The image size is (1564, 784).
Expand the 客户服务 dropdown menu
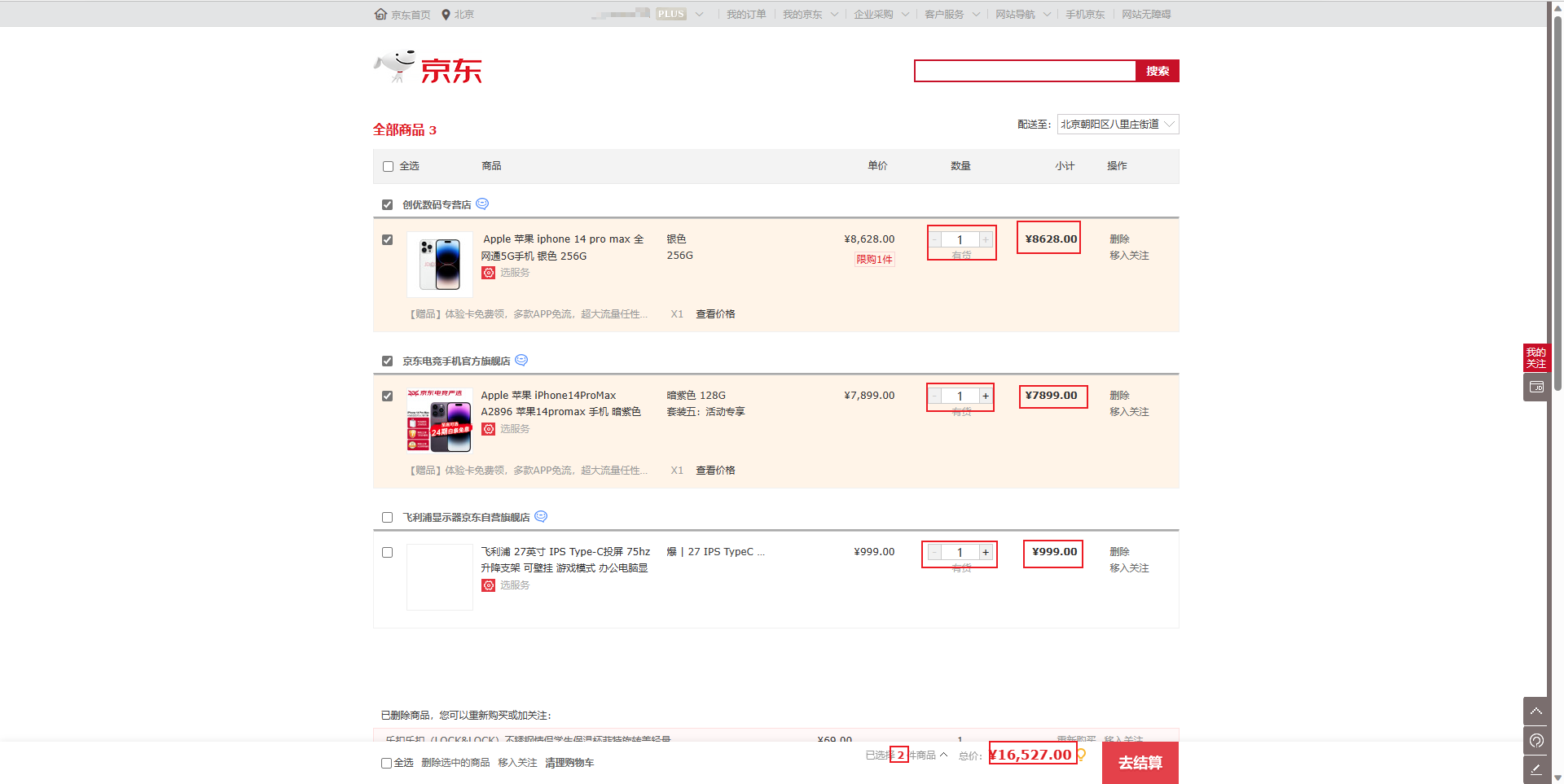click(x=951, y=14)
